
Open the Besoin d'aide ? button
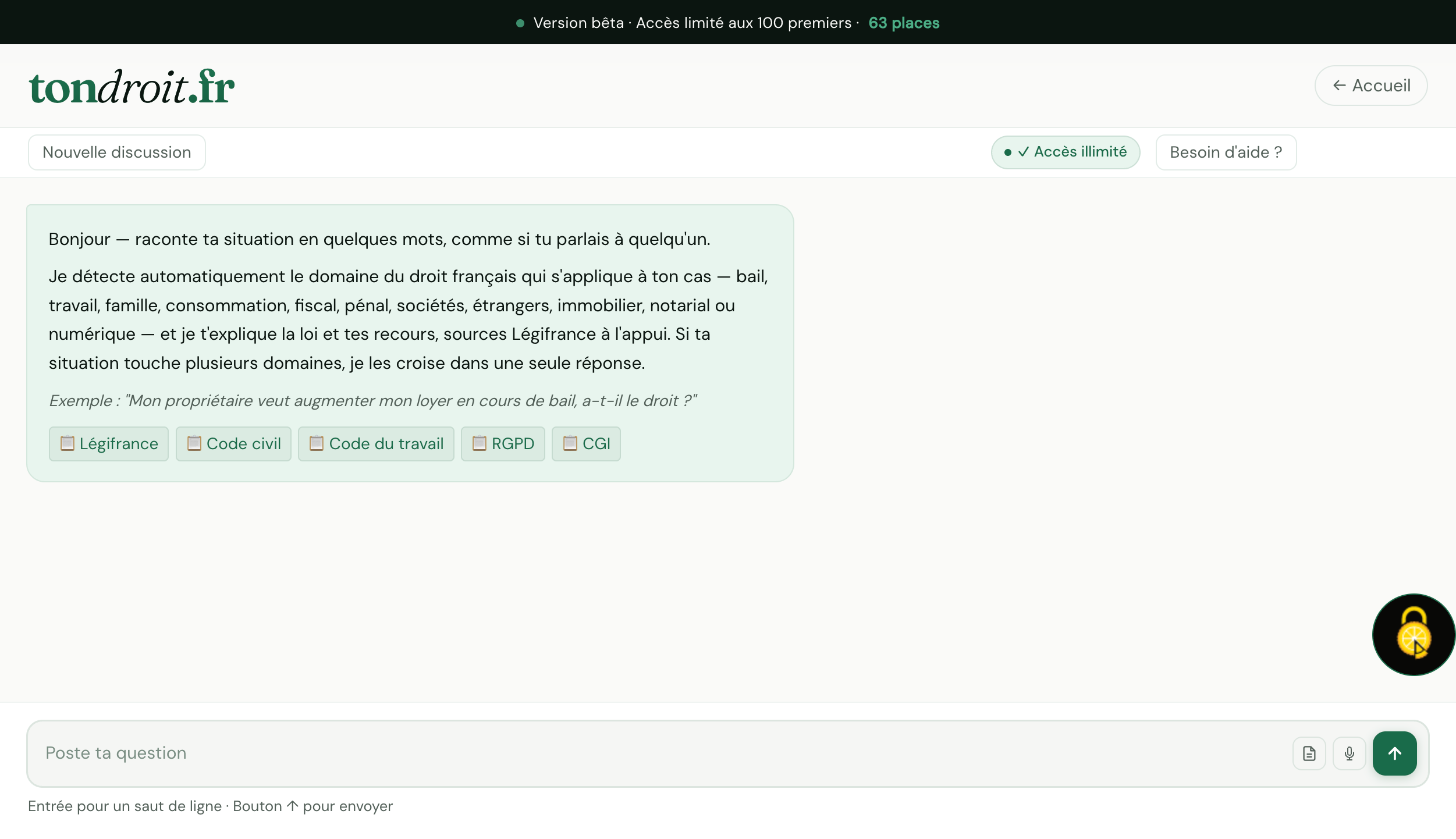pyautogui.click(x=1226, y=152)
